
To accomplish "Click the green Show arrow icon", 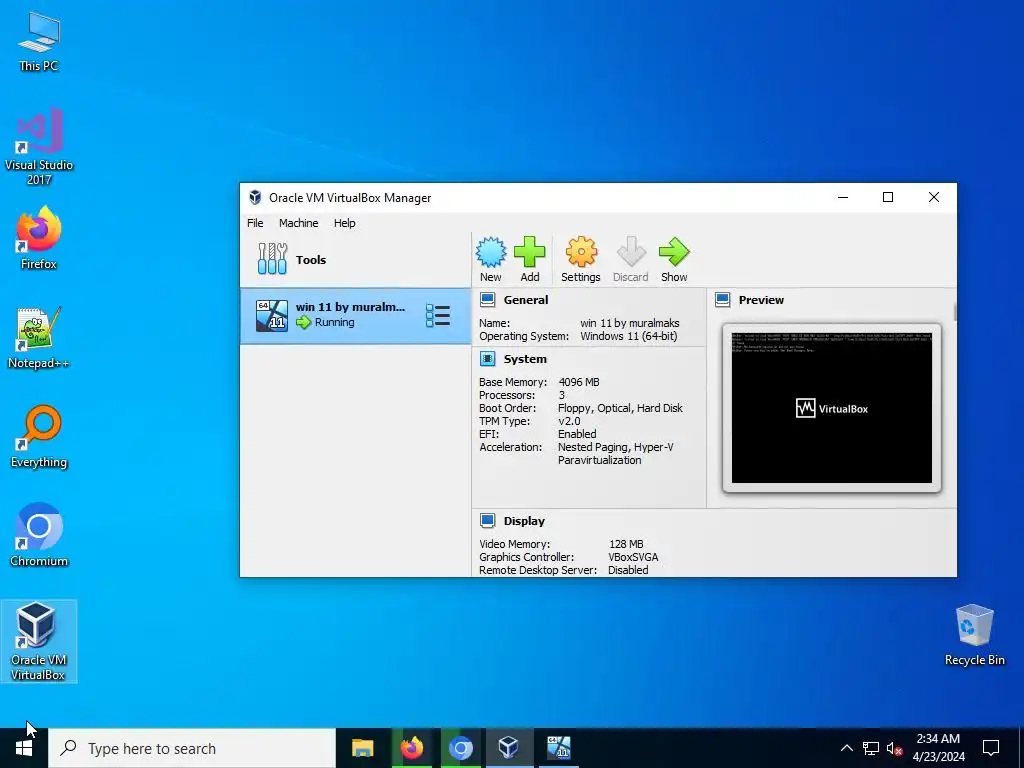I will pos(674,252).
